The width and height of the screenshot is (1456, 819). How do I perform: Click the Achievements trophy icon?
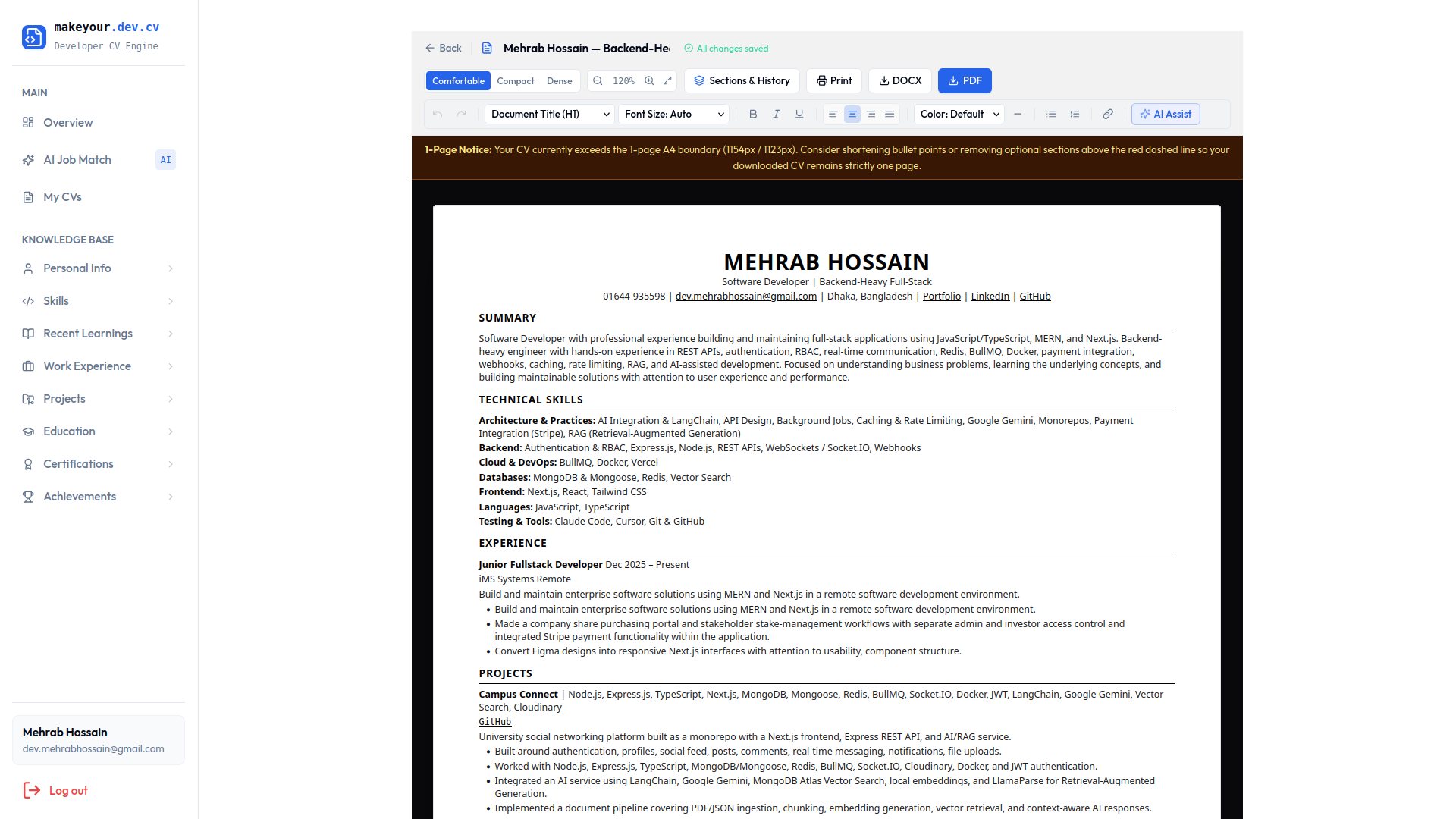pos(28,497)
